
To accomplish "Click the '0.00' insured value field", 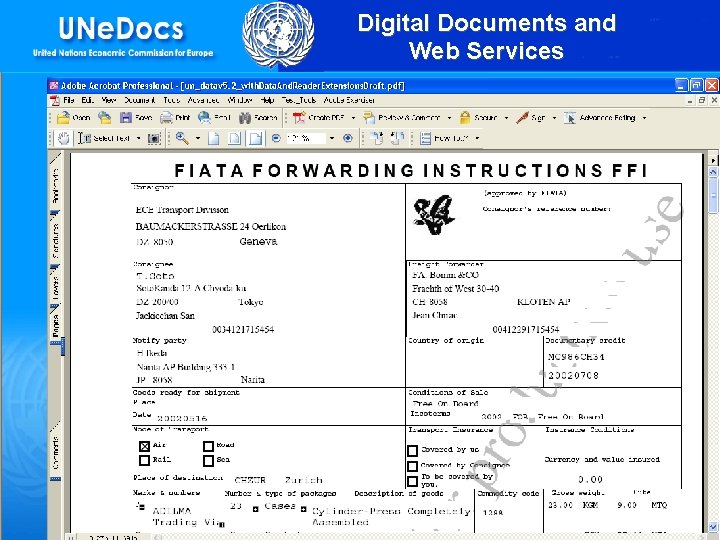I will coord(591,479).
